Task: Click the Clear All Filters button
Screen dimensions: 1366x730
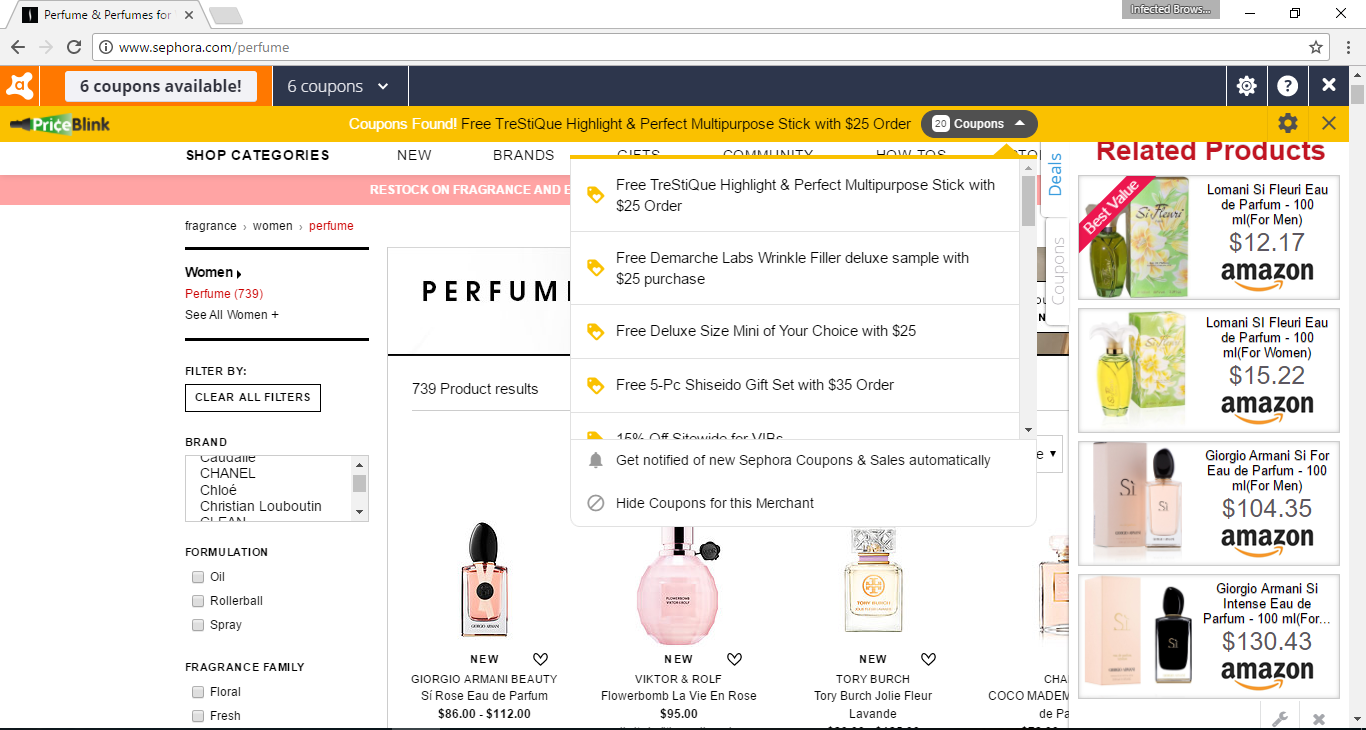Action: [x=252, y=397]
